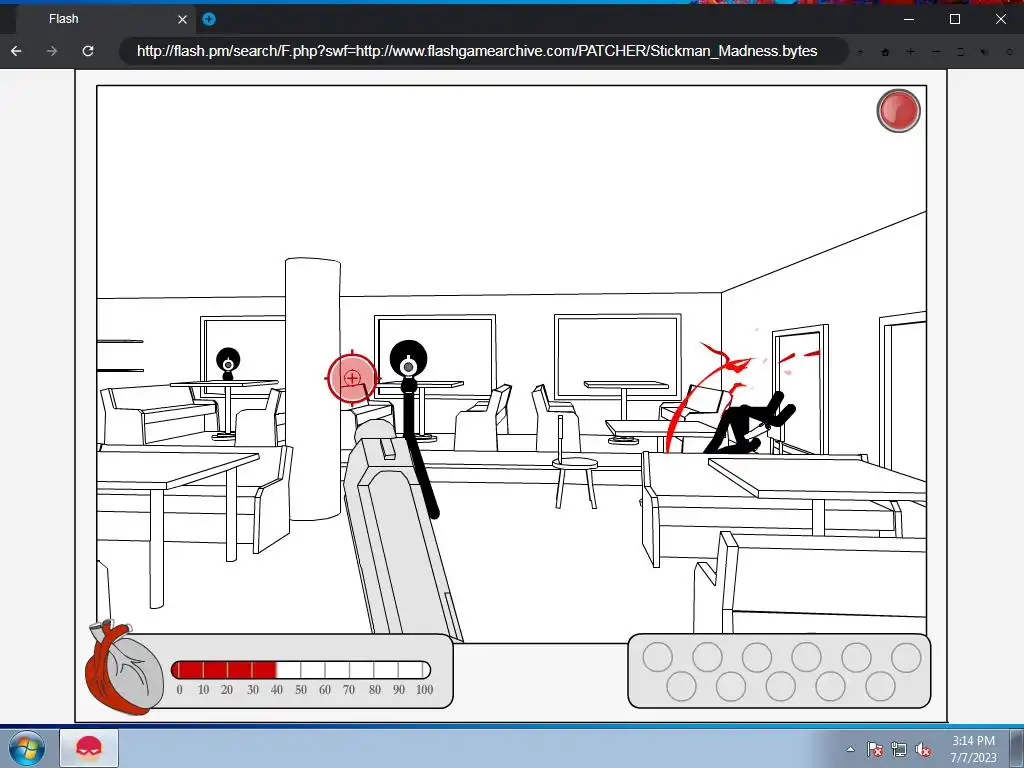This screenshot has width=1024, height=768.
Task: Click the "80" label on health scale
Action: 375,690
